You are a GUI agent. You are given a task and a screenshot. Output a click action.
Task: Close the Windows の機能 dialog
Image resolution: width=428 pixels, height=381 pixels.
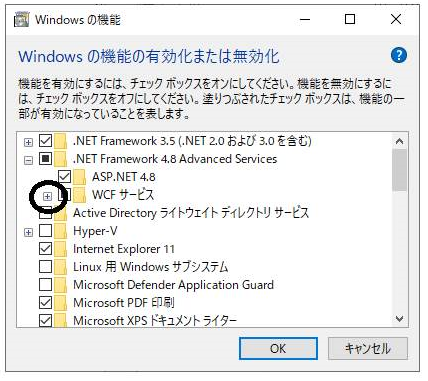396,19
